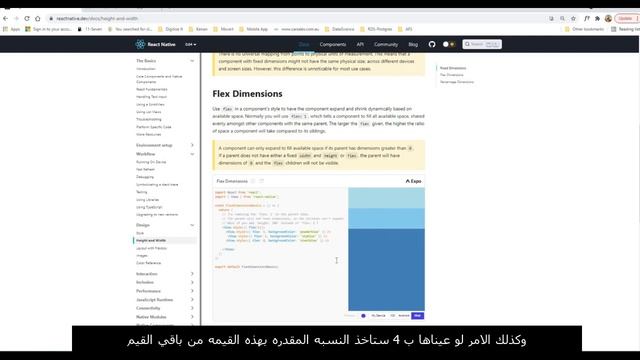The image size is (640, 360).
Task: Open Handling Text Input sidebar link
Action: click(x=151, y=97)
